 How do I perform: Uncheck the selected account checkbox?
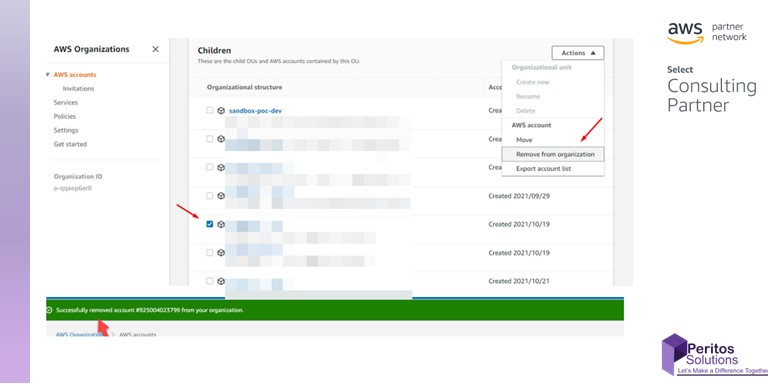tap(210, 224)
